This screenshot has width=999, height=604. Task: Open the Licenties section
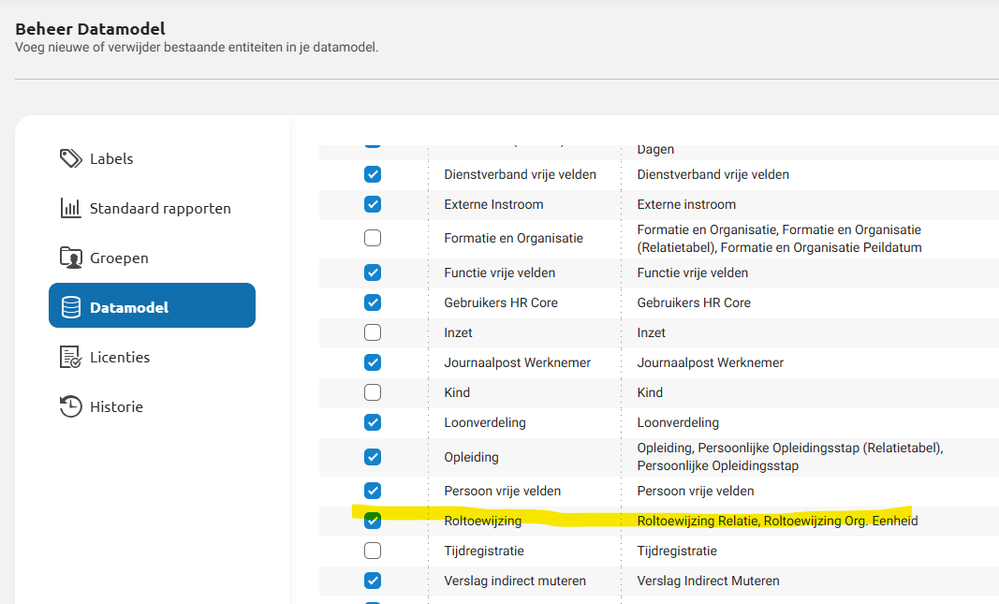pos(120,357)
